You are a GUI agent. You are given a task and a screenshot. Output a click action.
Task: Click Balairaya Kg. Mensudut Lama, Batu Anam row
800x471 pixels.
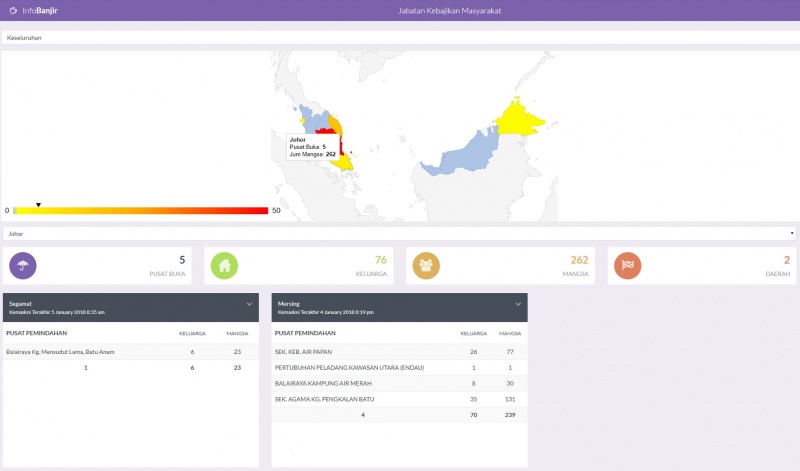coord(131,352)
